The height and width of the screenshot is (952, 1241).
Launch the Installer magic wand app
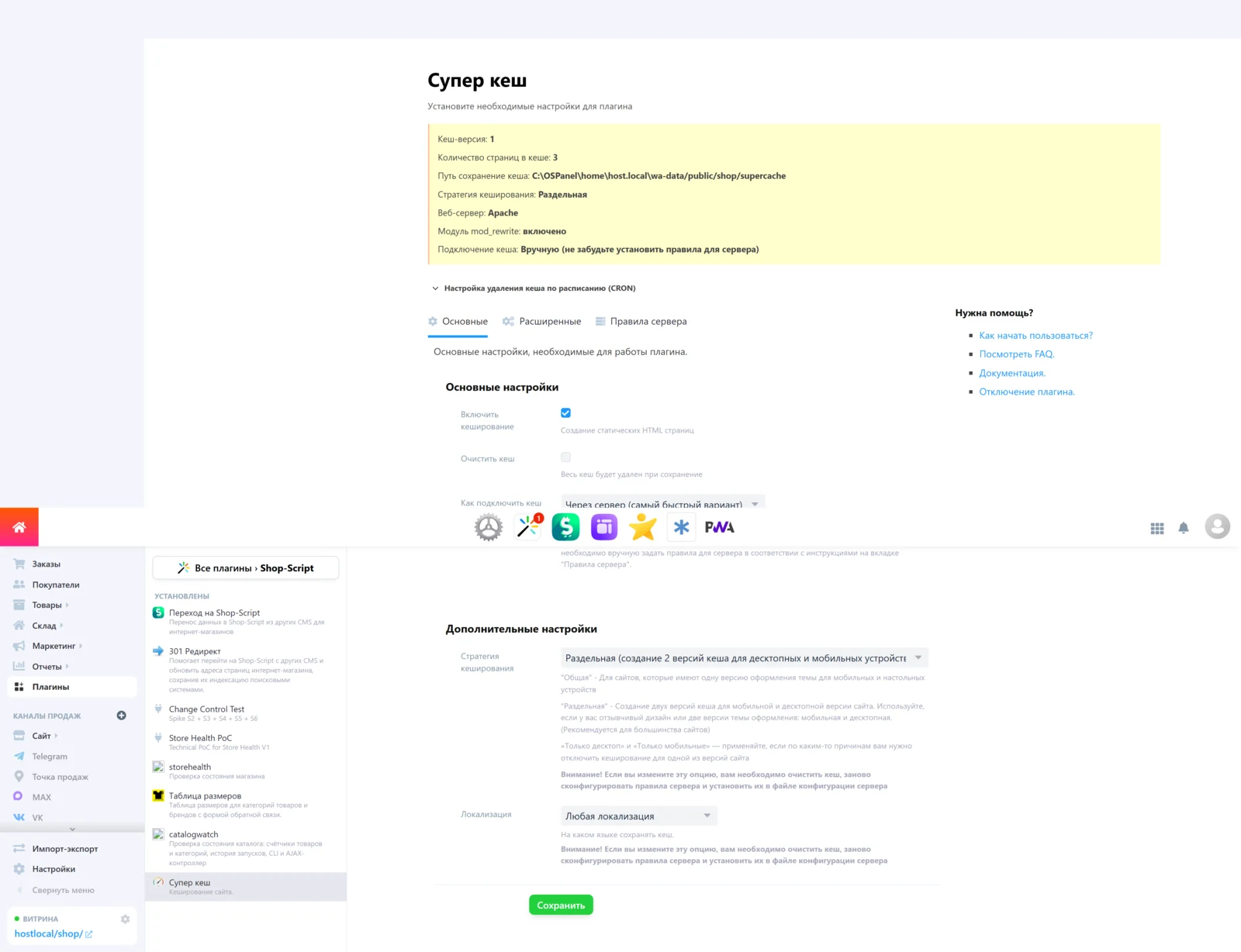point(527,527)
